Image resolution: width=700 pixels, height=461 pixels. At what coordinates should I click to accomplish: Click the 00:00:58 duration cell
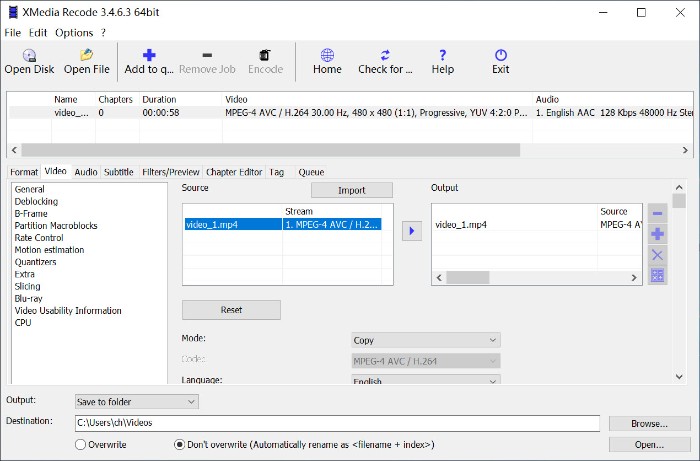(161, 112)
